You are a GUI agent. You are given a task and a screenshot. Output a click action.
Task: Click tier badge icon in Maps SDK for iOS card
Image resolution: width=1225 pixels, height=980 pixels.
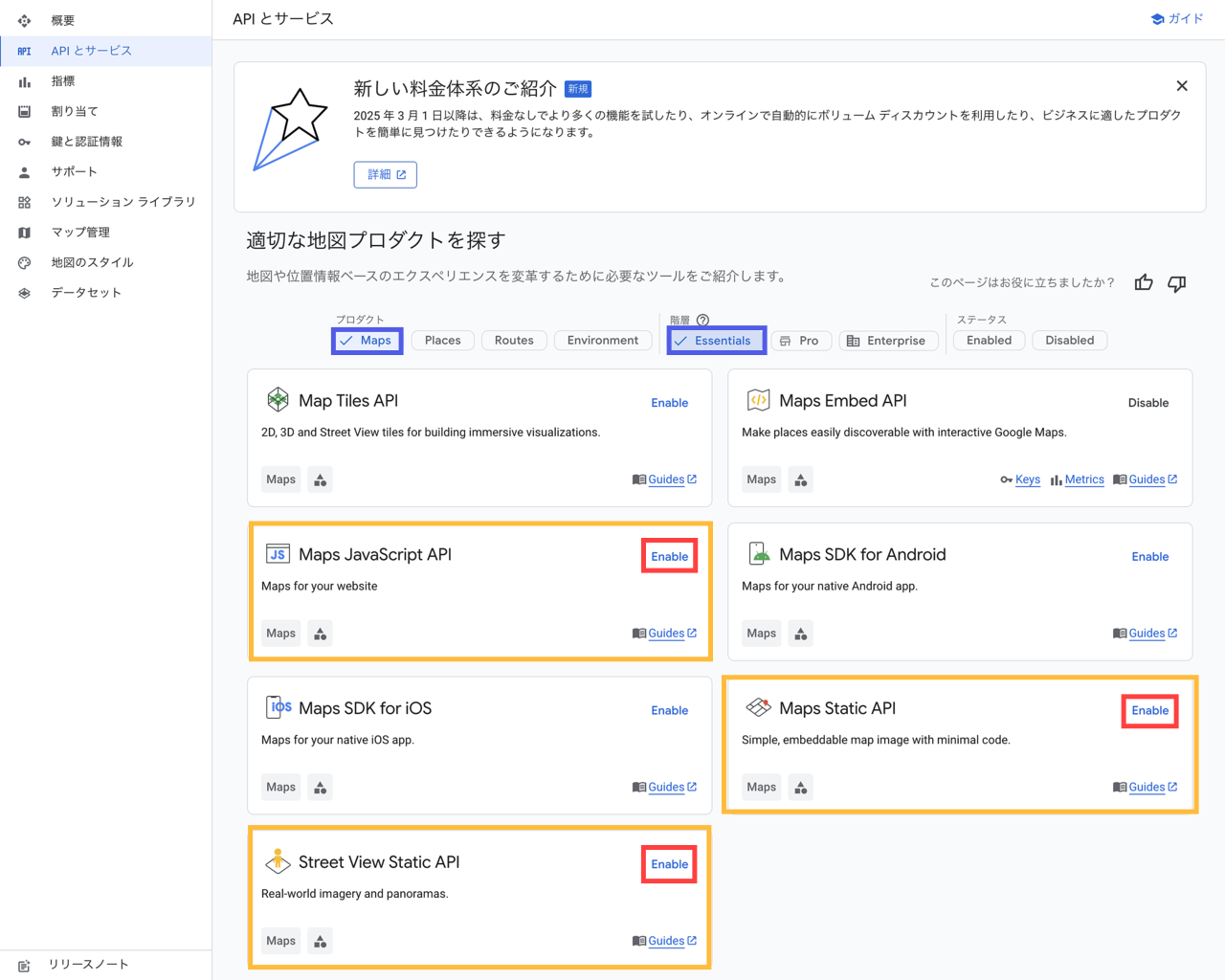tap(321, 787)
